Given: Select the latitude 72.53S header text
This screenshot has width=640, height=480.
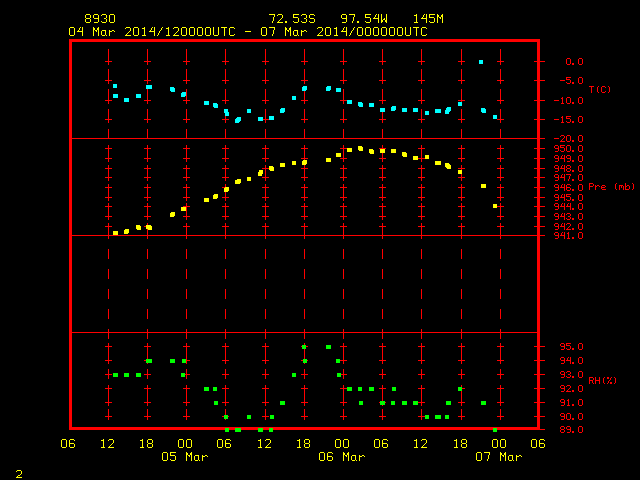Looking at the screenshot, I should click(x=292, y=19).
